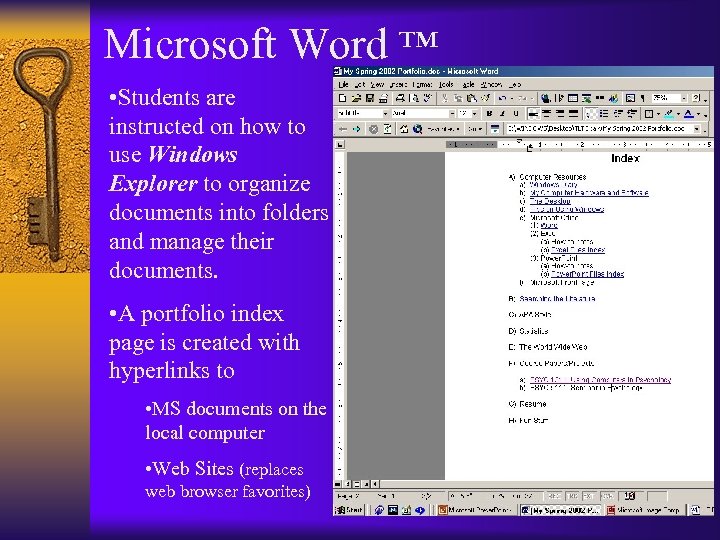
Task: Click the Refresh Current Page icon
Action: [388, 129]
